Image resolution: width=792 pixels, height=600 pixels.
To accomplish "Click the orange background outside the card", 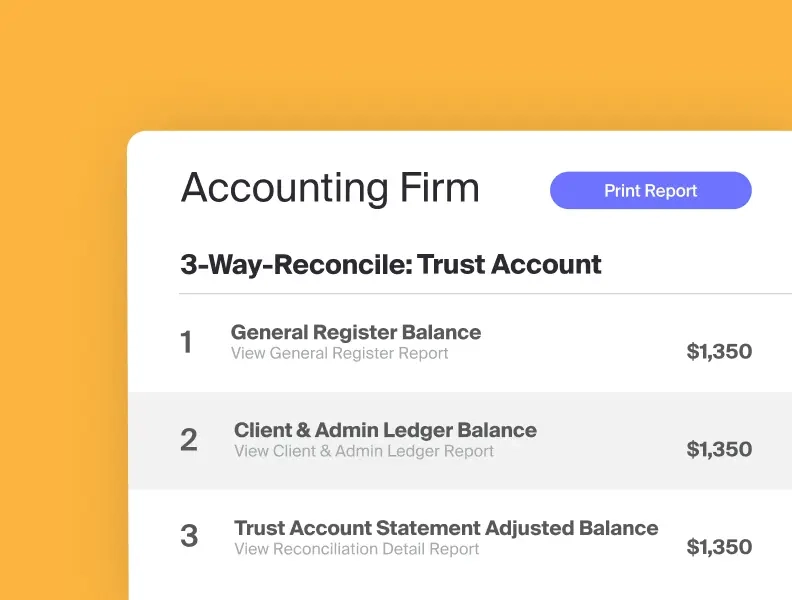I will click(60, 300).
